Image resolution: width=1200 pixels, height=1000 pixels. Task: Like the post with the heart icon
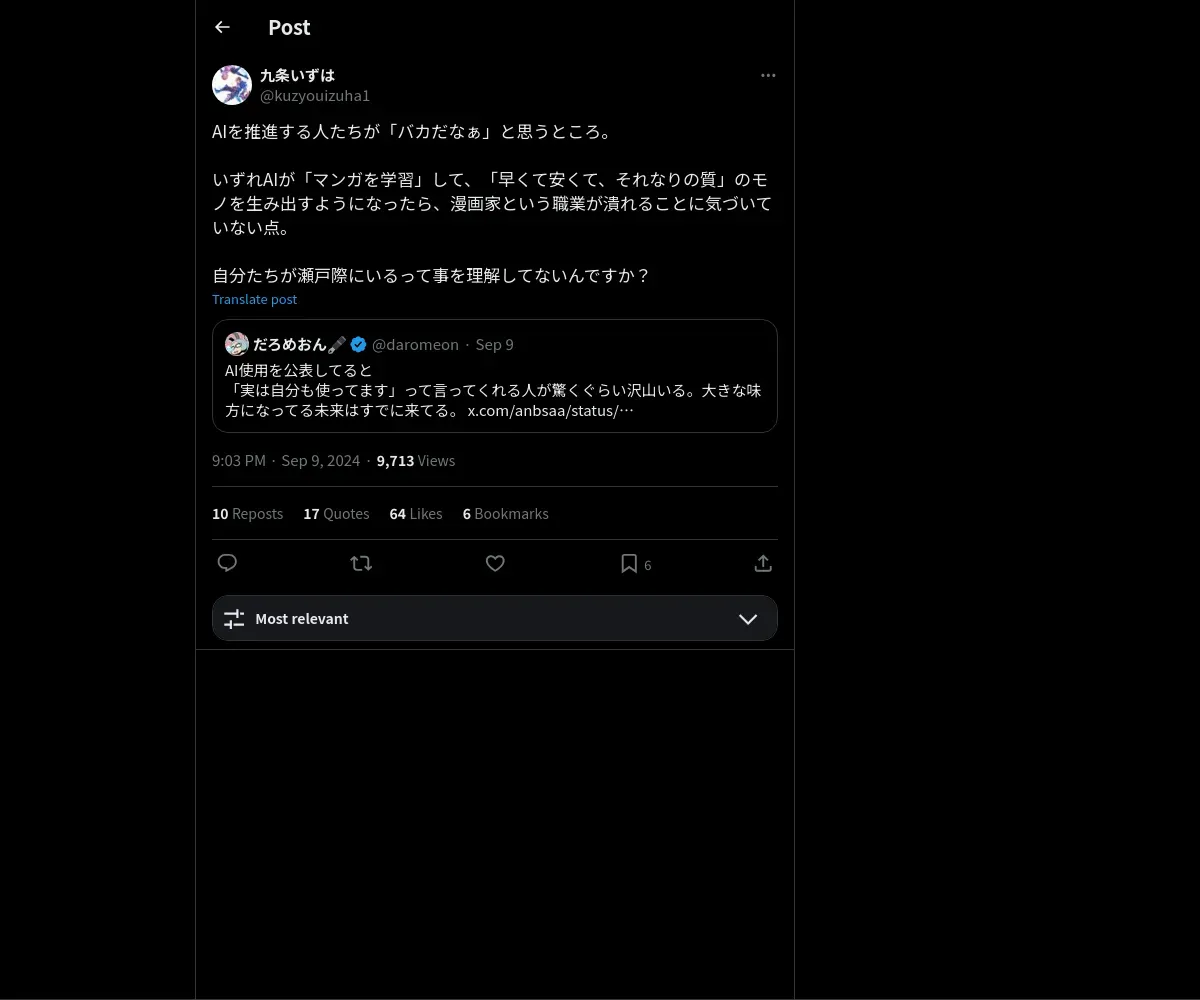click(495, 563)
